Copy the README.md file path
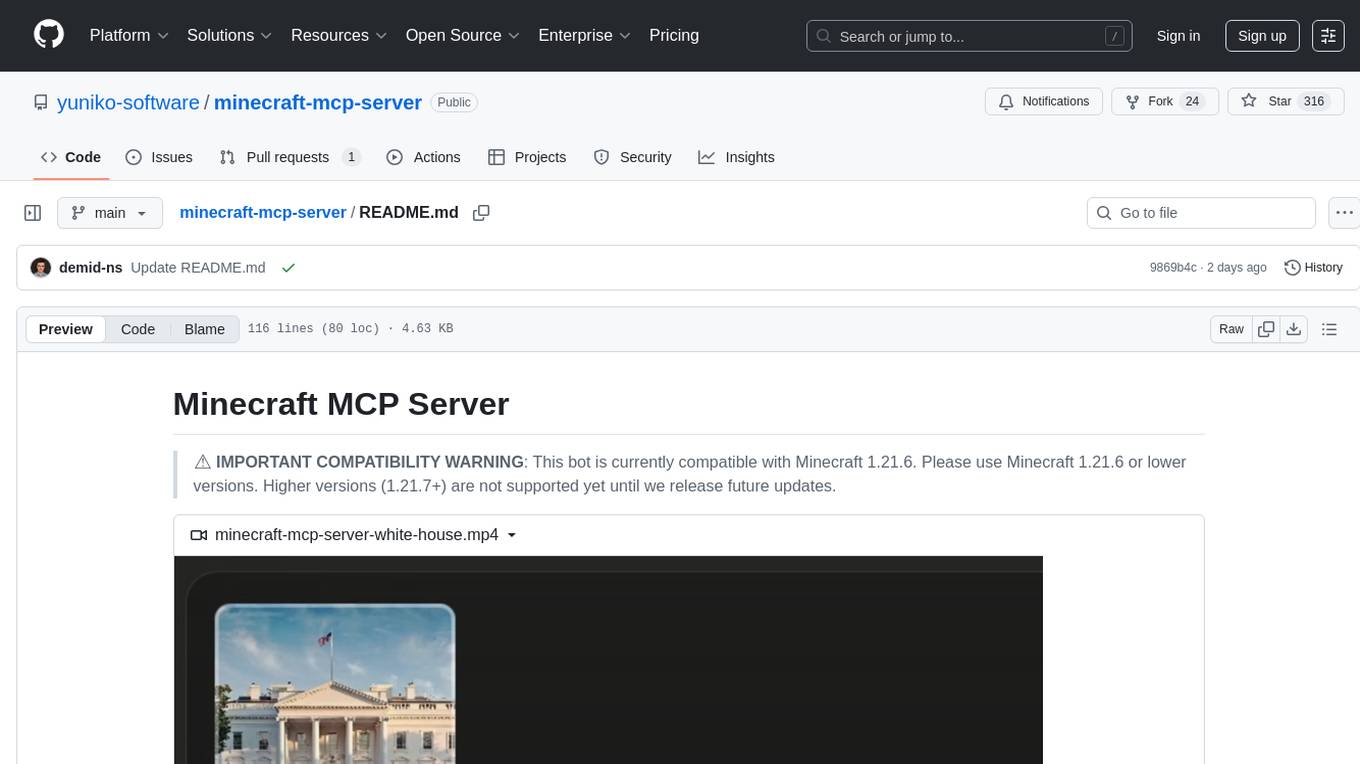The image size is (1360, 764). [481, 213]
